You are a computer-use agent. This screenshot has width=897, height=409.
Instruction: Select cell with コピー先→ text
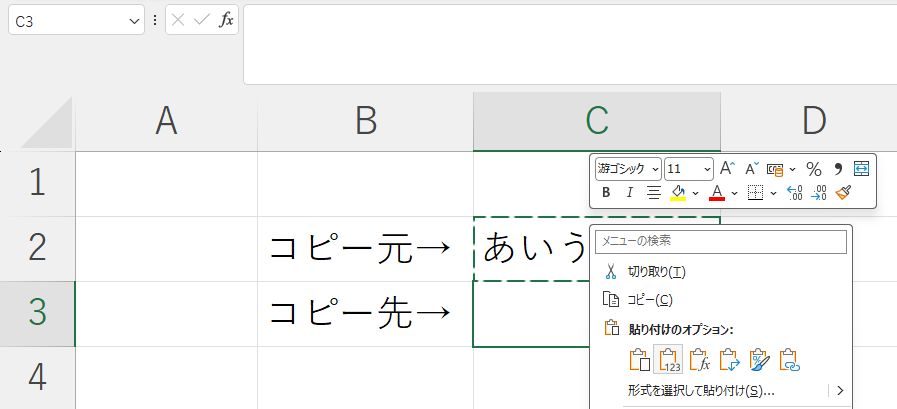pos(366,314)
